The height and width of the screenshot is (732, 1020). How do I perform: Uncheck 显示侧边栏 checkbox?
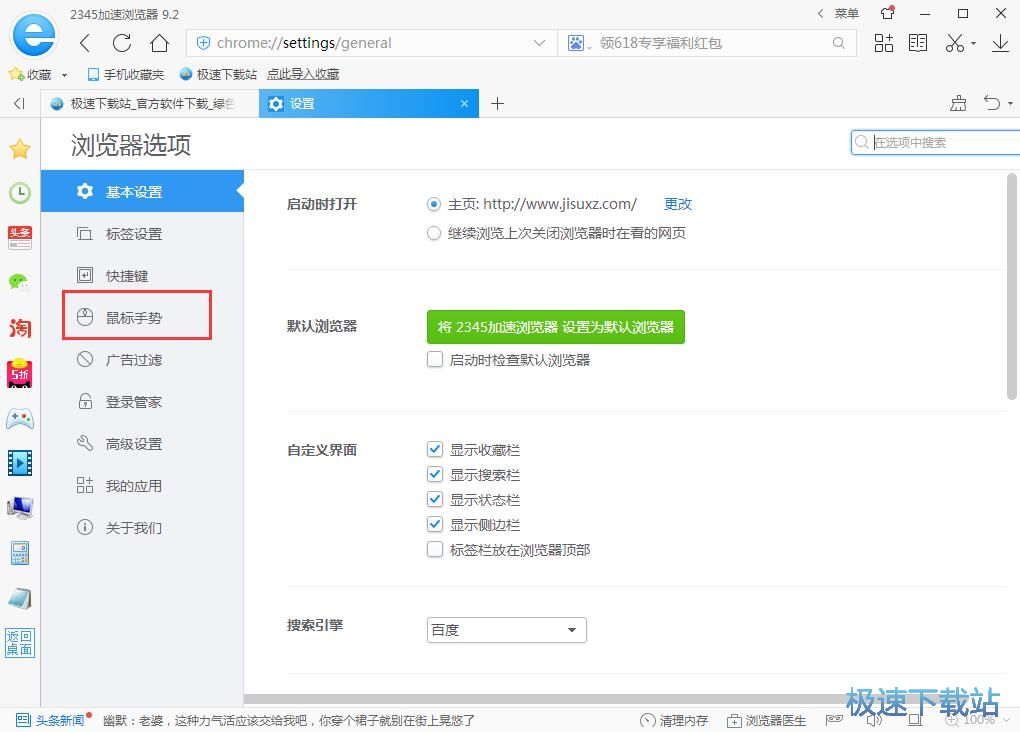pos(435,524)
